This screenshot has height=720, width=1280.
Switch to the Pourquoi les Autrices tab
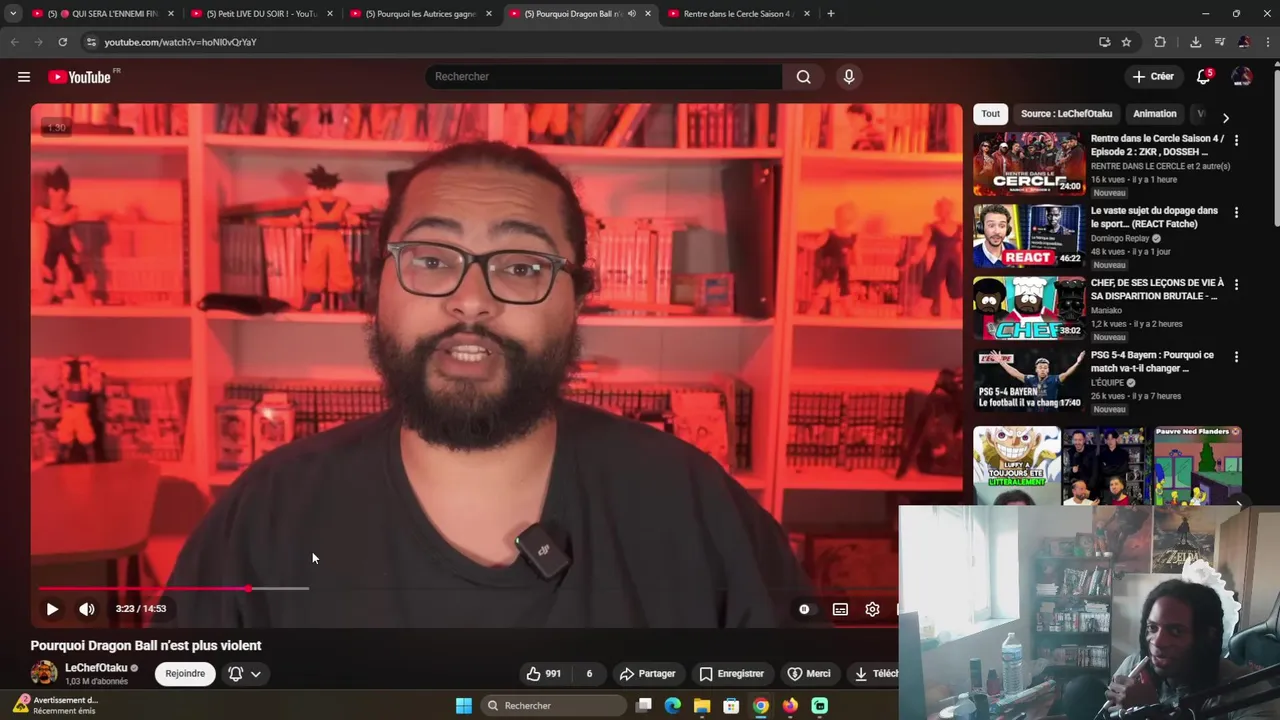(420, 14)
